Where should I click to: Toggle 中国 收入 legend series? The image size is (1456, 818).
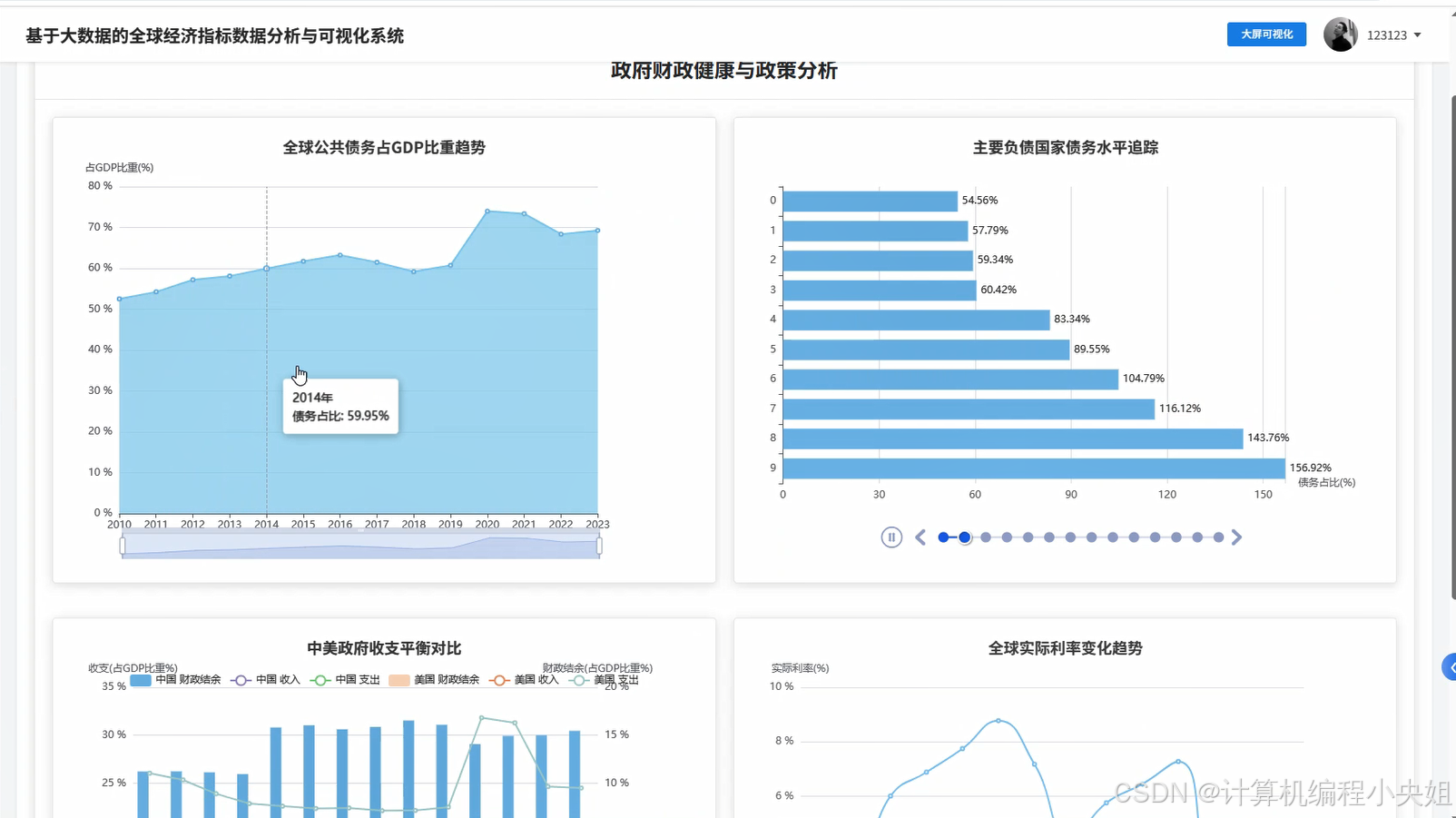(265, 680)
